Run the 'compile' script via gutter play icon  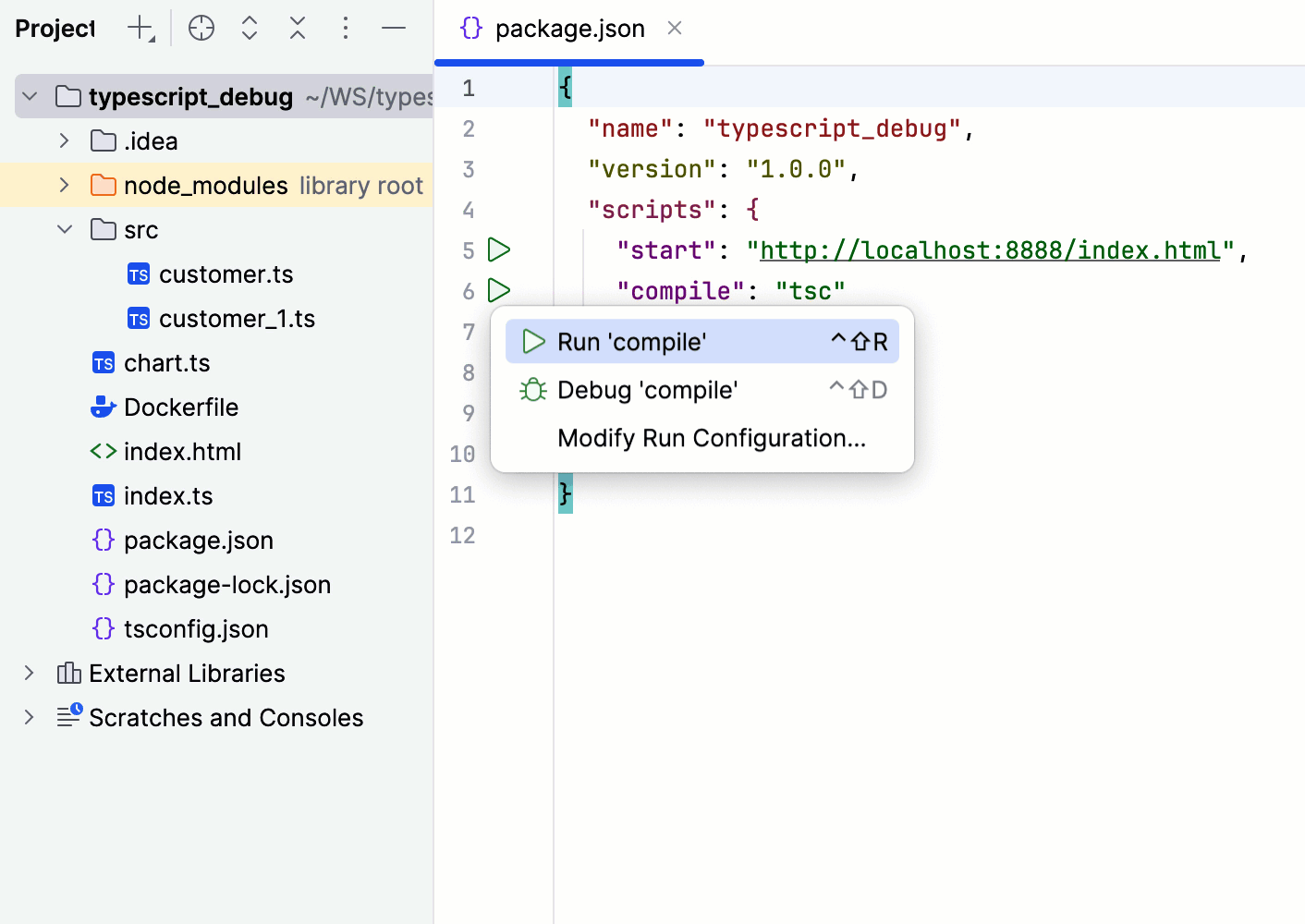pos(499,290)
